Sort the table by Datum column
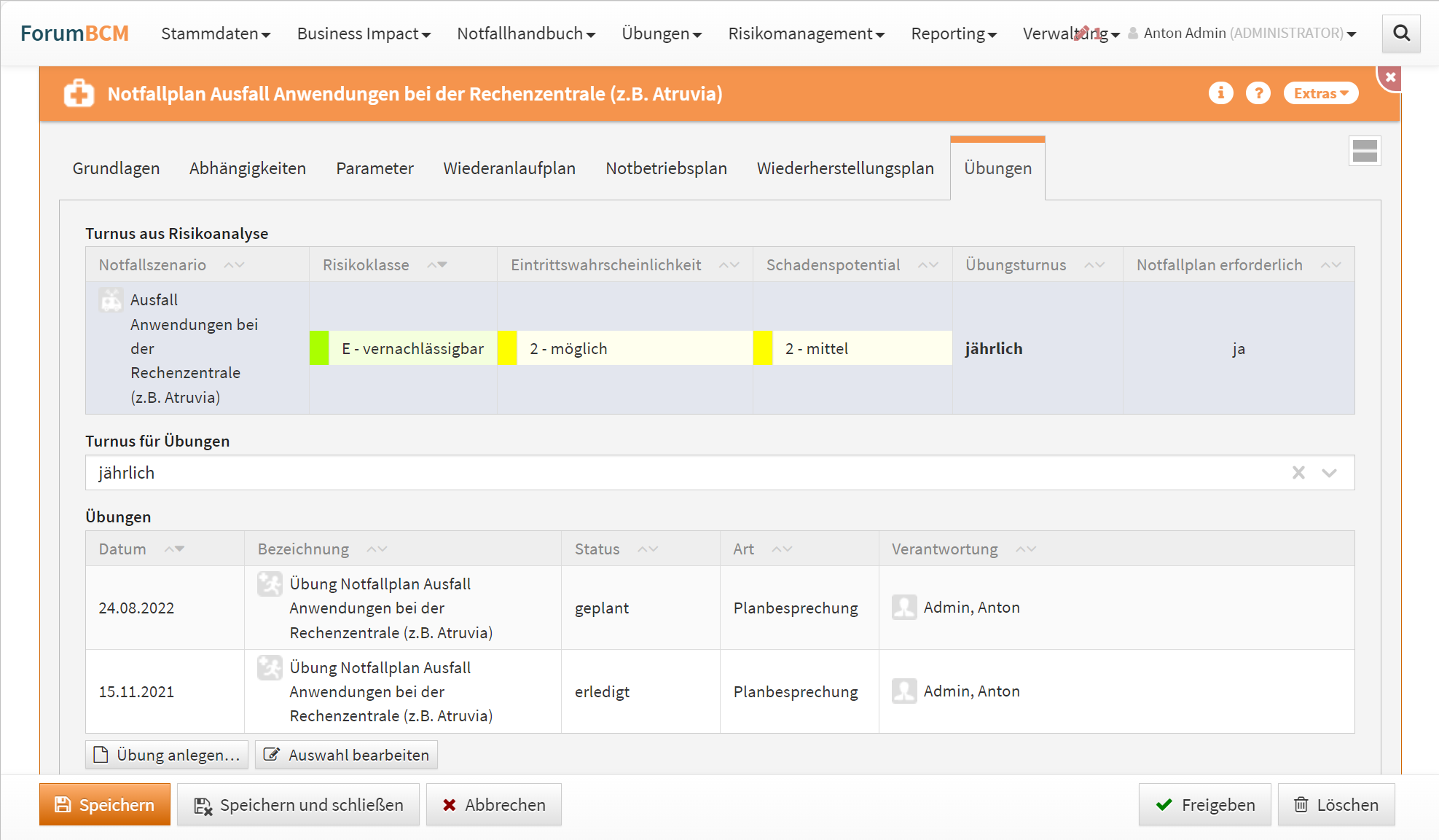 pos(174,549)
